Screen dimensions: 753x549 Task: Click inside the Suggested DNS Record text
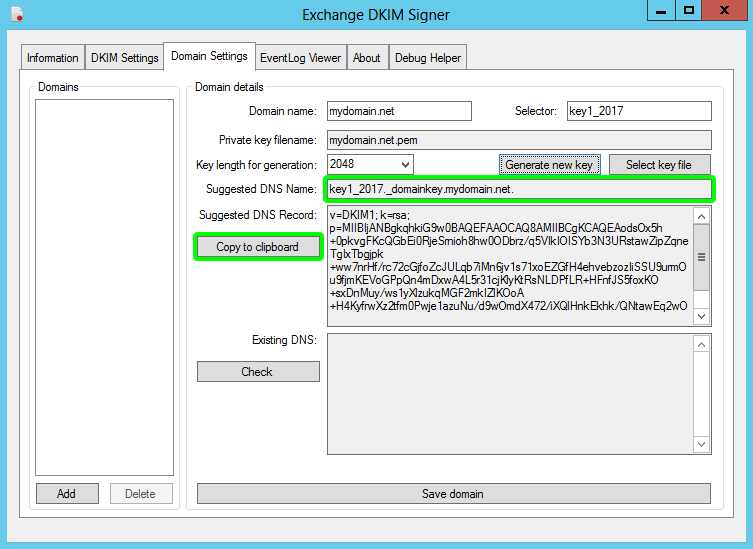click(x=510, y=267)
